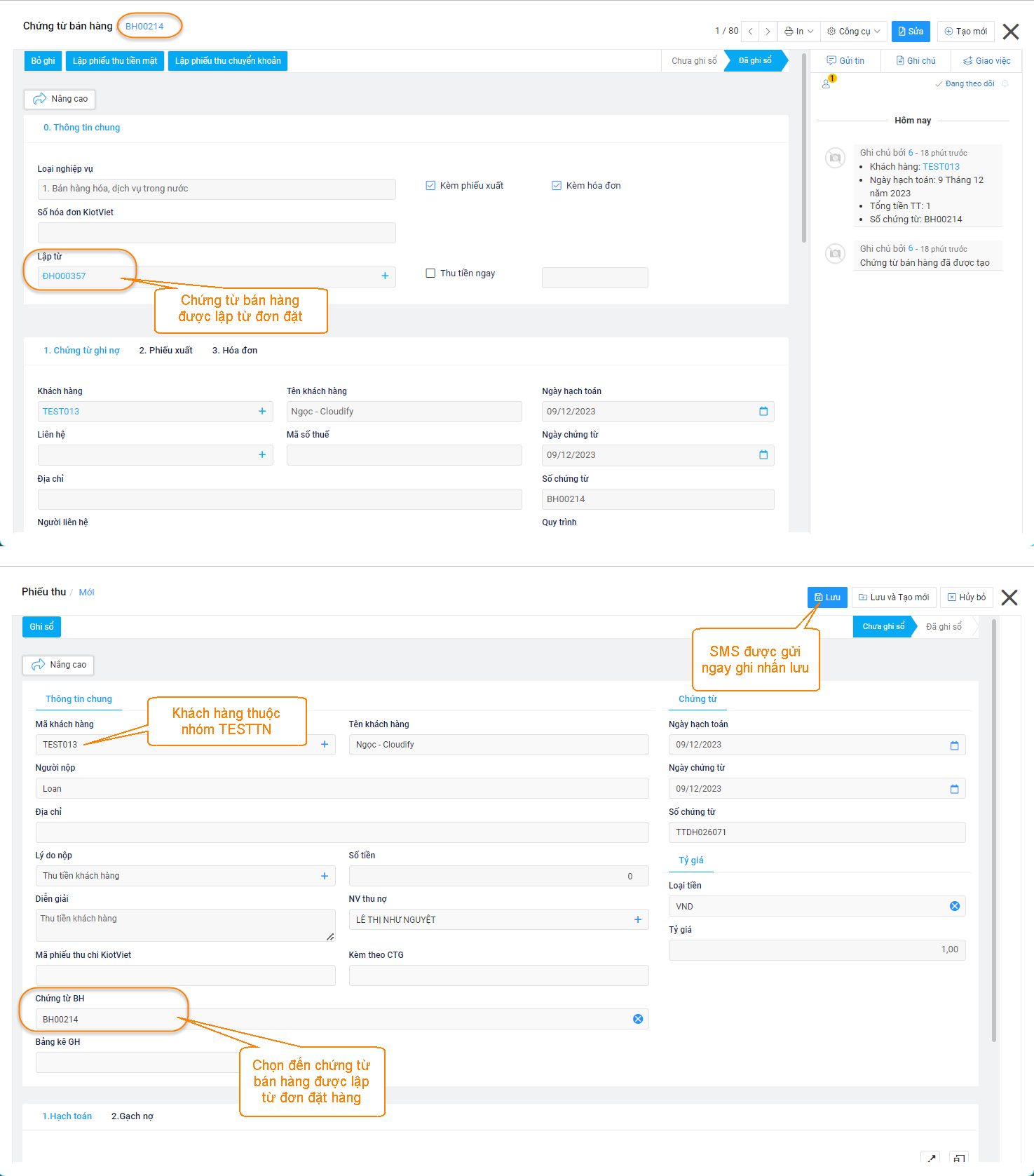Toggle the Thu tiền ngay checkbox
Image resolution: width=1034 pixels, height=1176 pixels.
pyautogui.click(x=430, y=273)
